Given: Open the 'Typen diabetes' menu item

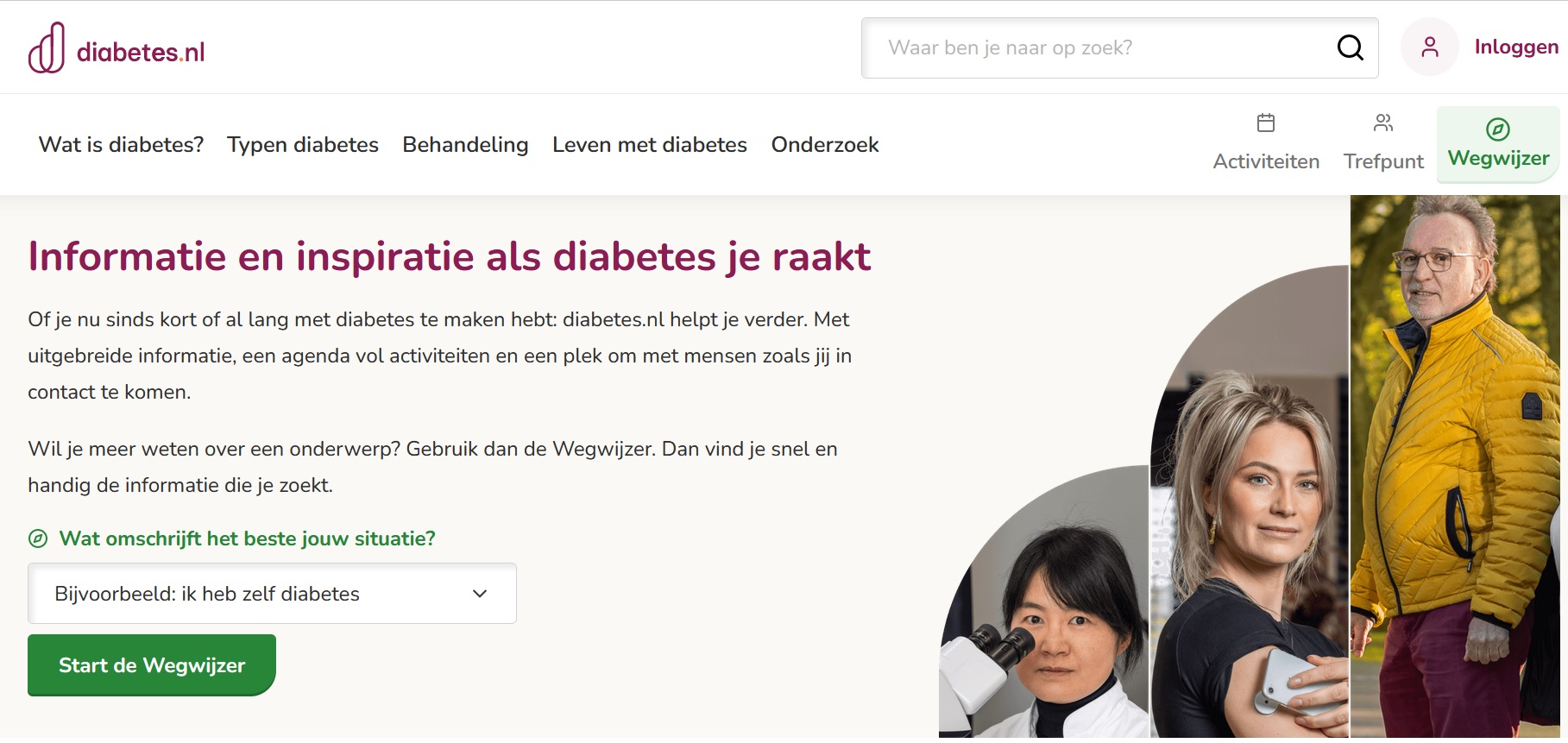Looking at the screenshot, I should coord(303,144).
